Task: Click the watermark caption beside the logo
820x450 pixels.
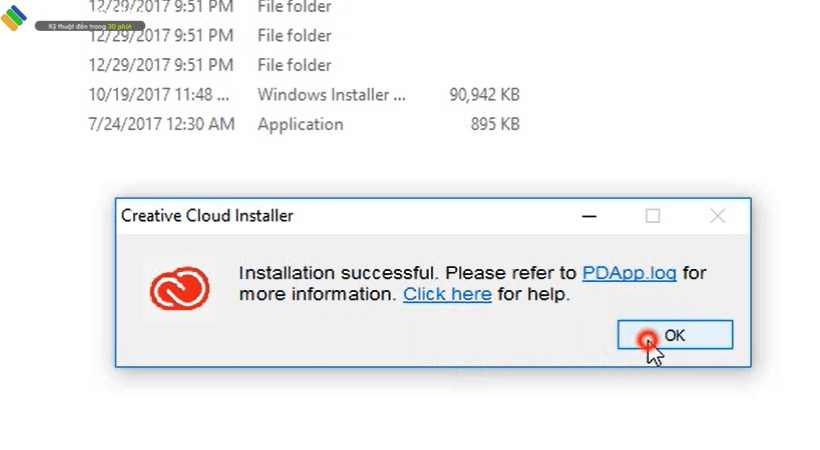Action: [88, 25]
